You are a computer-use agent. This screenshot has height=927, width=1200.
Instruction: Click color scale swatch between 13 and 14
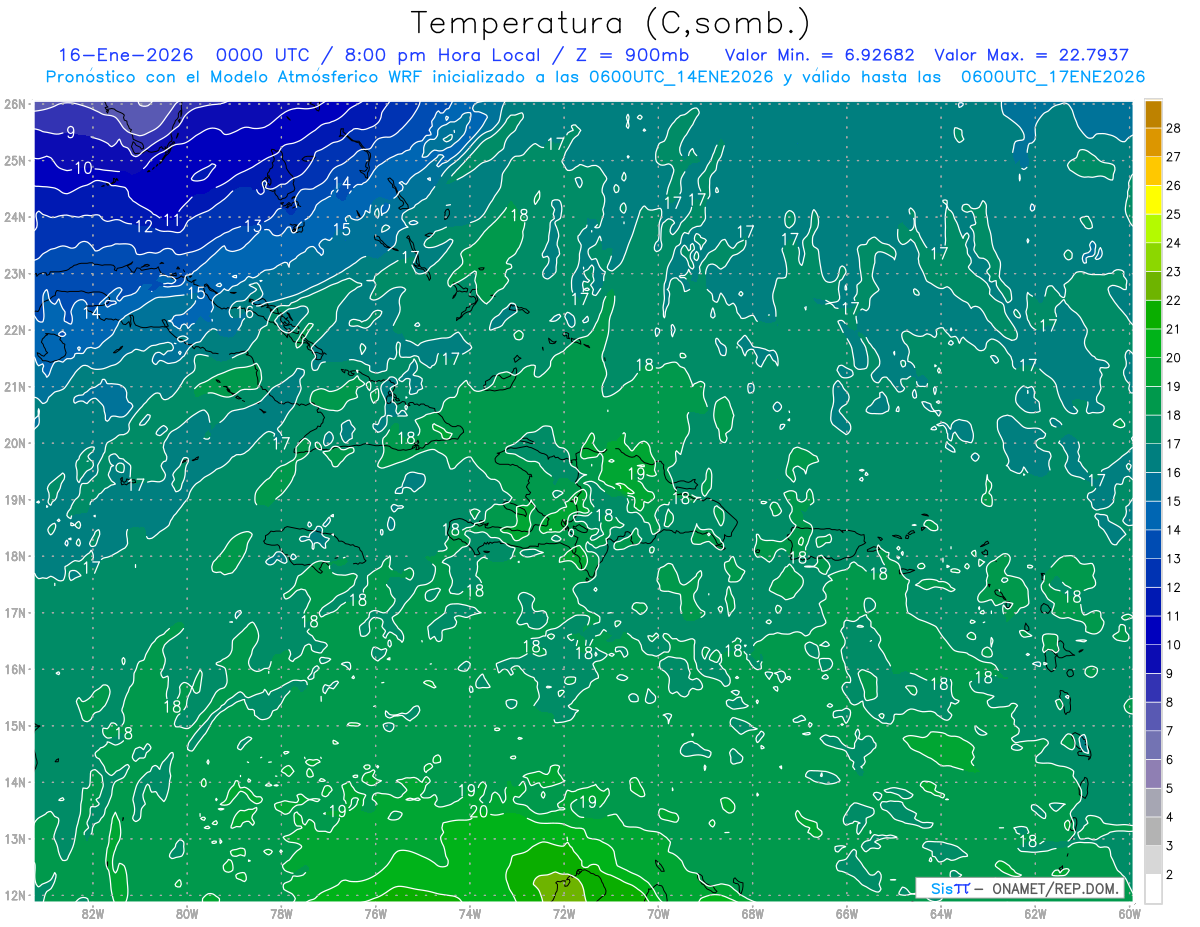1153,544
